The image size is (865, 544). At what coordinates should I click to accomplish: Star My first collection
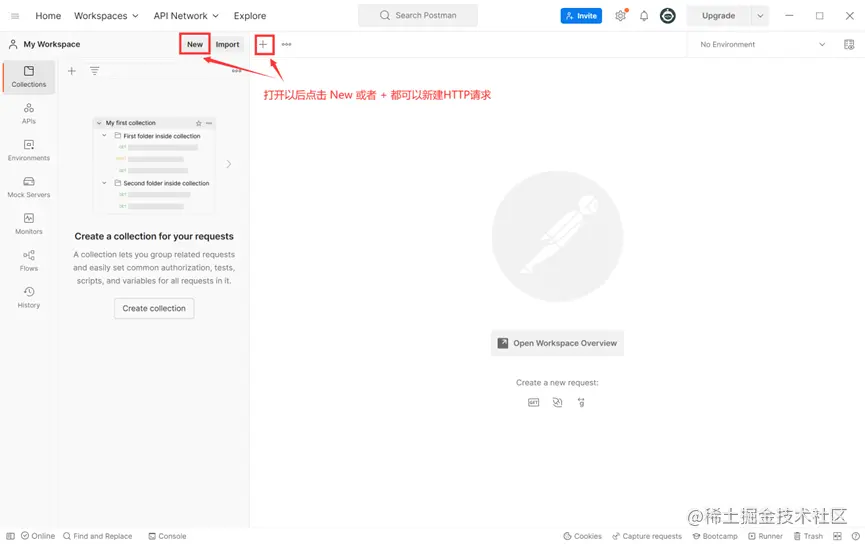point(199,123)
